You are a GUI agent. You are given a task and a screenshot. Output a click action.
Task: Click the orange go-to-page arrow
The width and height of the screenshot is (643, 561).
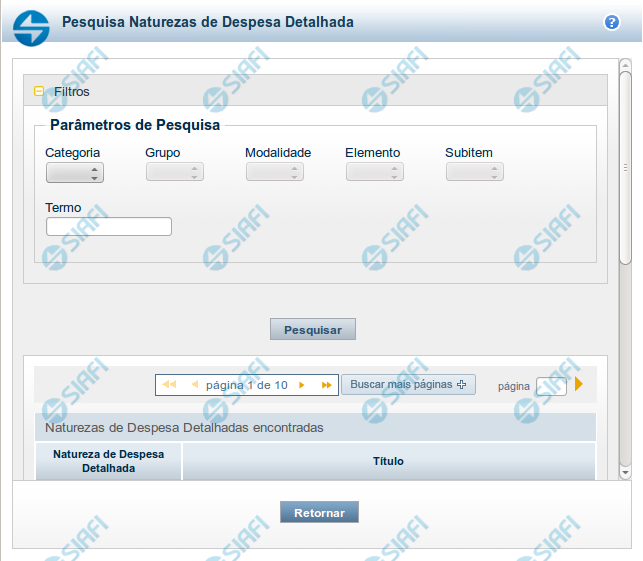(579, 384)
